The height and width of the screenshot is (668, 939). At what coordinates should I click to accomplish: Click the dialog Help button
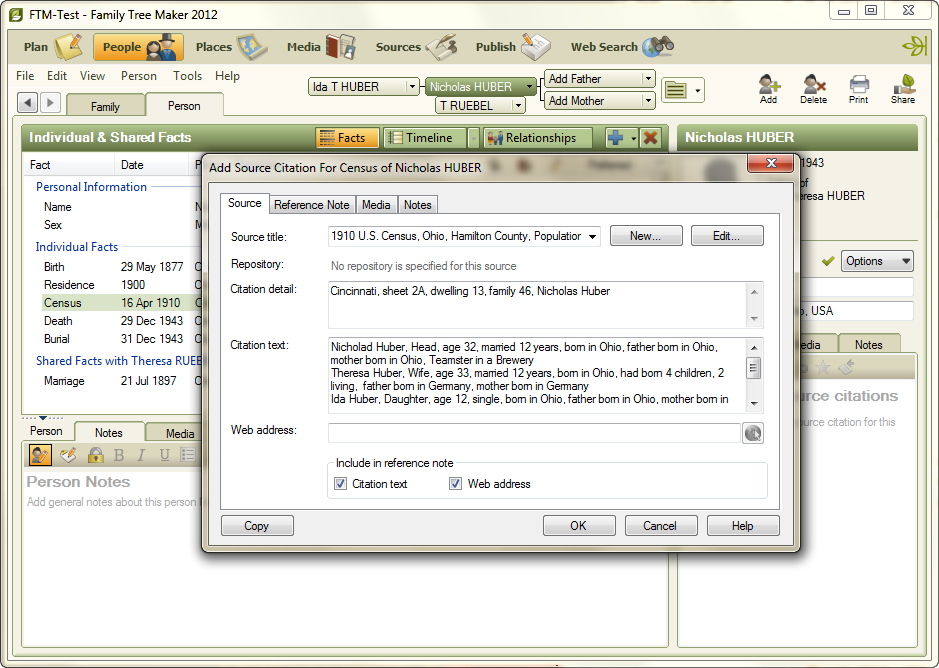coord(743,525)
